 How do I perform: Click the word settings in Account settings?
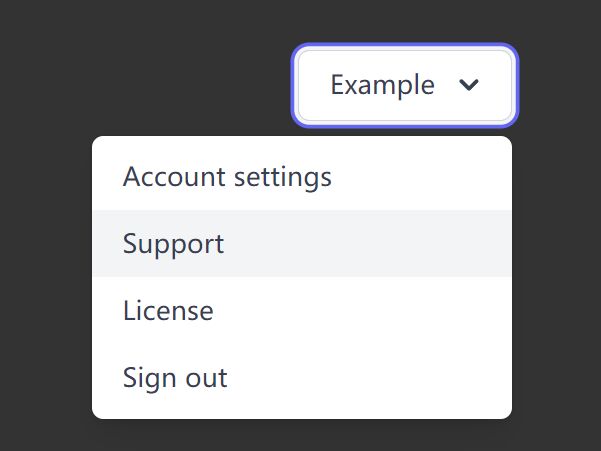pos(283,178)
